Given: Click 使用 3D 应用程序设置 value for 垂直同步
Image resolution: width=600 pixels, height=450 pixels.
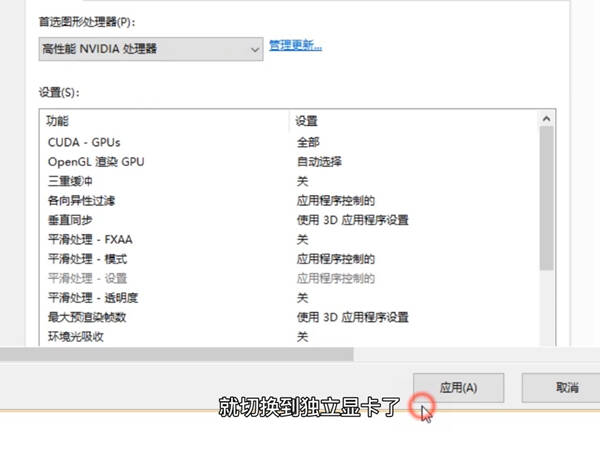Looking at the screenshot, I should pyautogui.click(x=352, y=220).
